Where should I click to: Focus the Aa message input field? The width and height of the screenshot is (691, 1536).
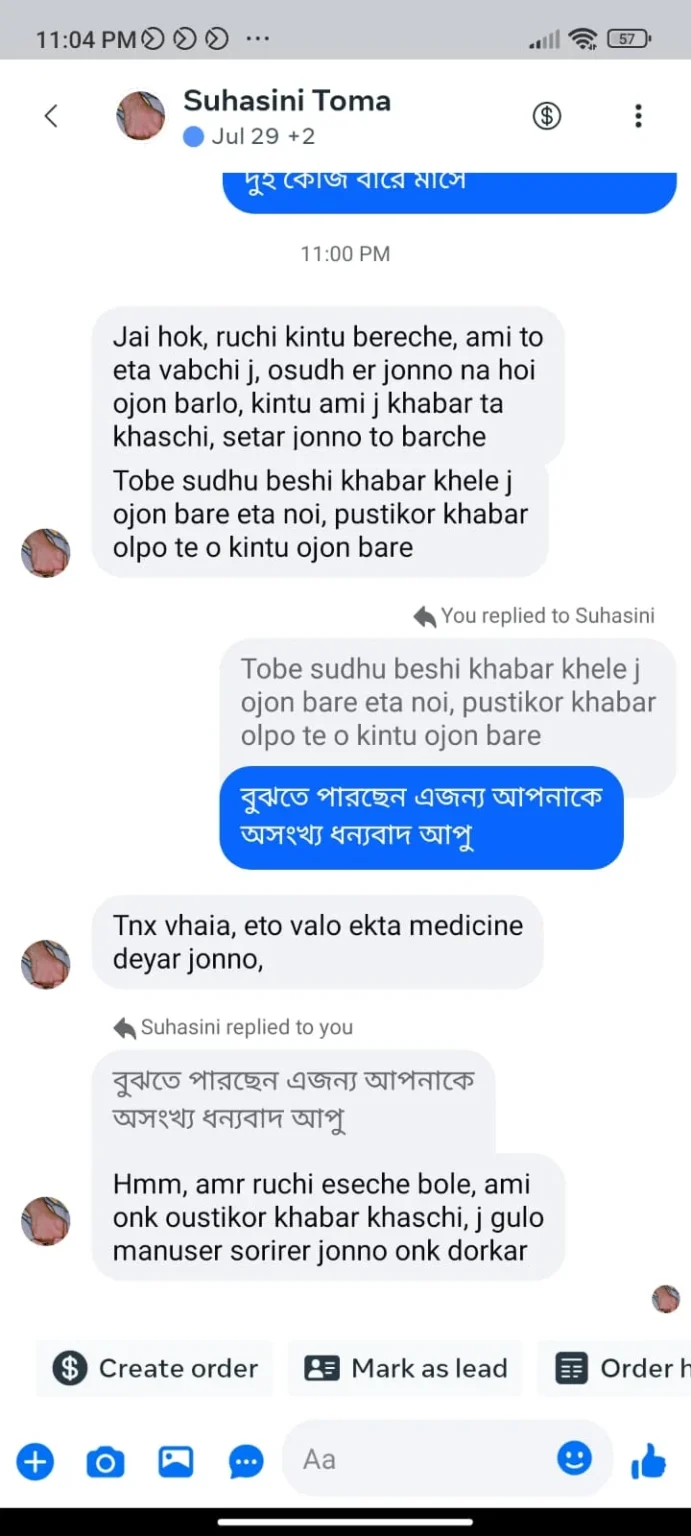pos(420,1460)
